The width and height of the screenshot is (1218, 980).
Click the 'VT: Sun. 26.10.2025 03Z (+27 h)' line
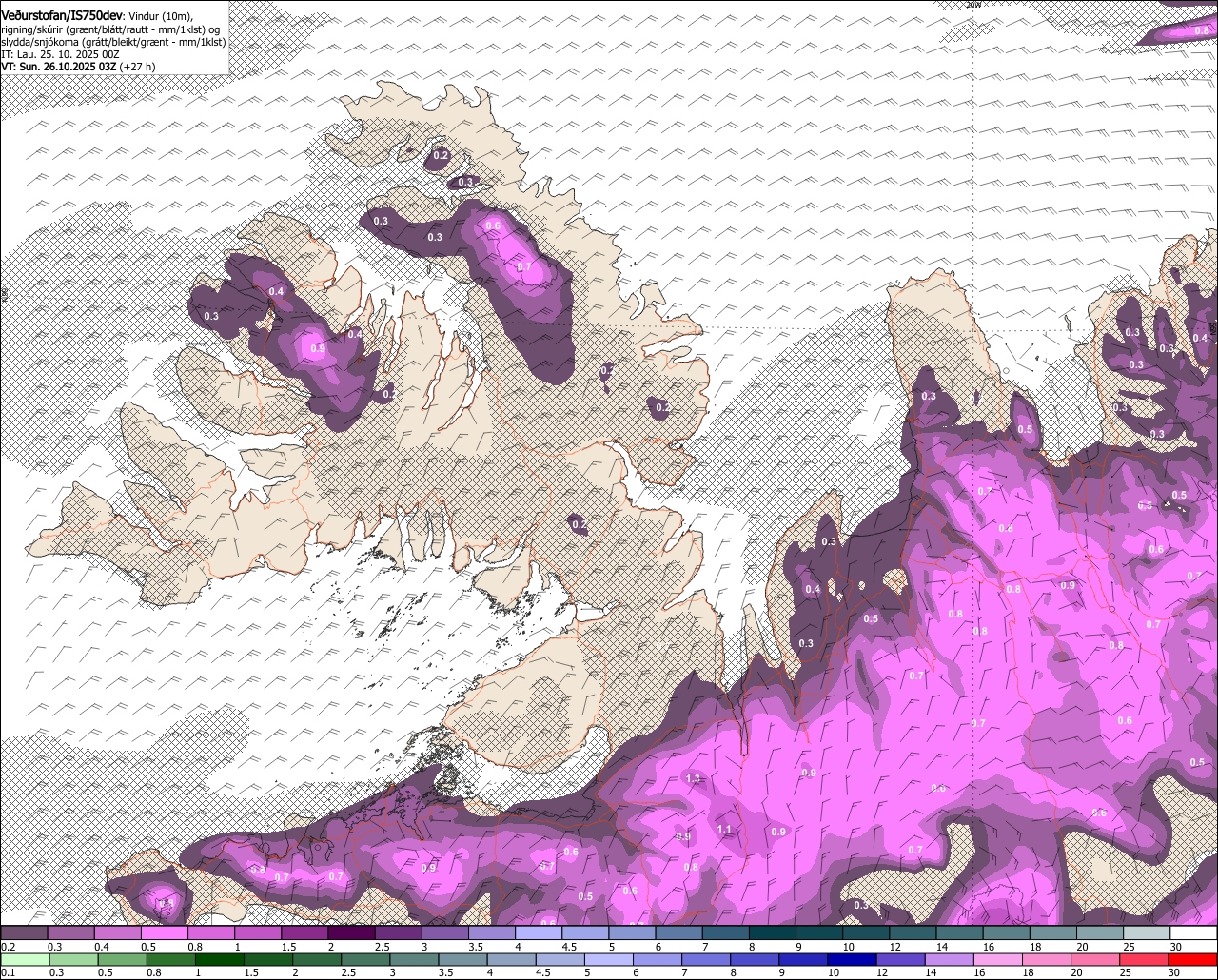click(x=78, y=67)
